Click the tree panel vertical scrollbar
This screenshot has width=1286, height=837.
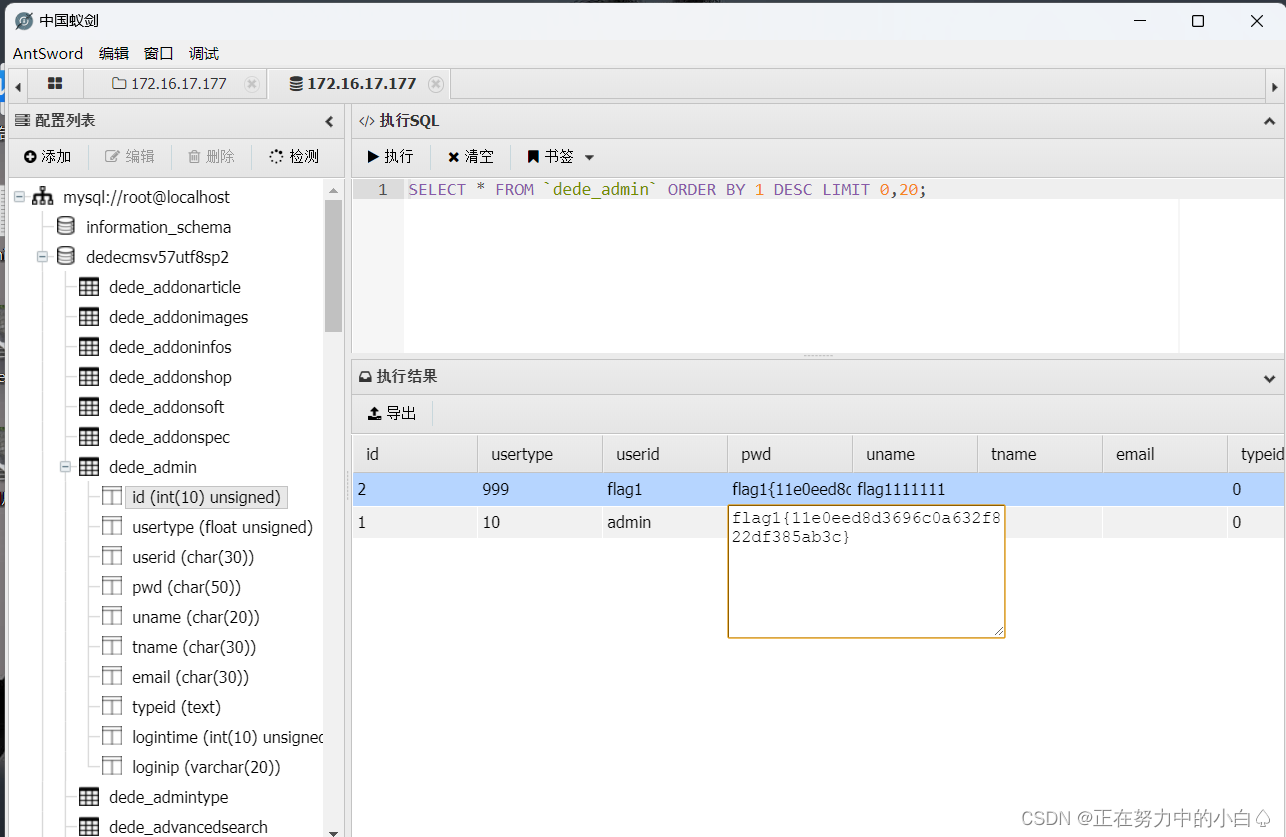pyautogui.click(x=334, y=264)
